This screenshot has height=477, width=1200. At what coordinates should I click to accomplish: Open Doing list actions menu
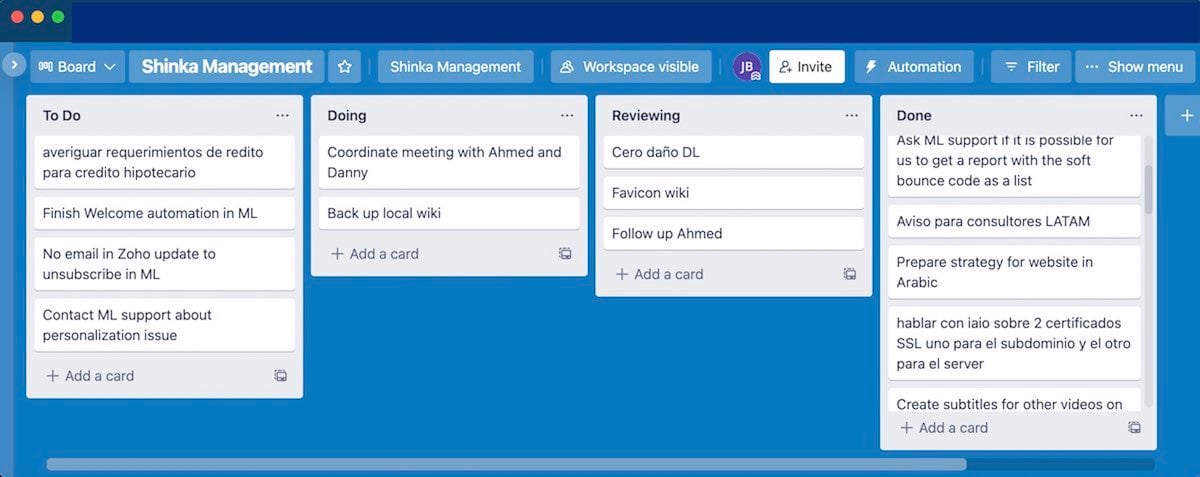click(567, 116)
